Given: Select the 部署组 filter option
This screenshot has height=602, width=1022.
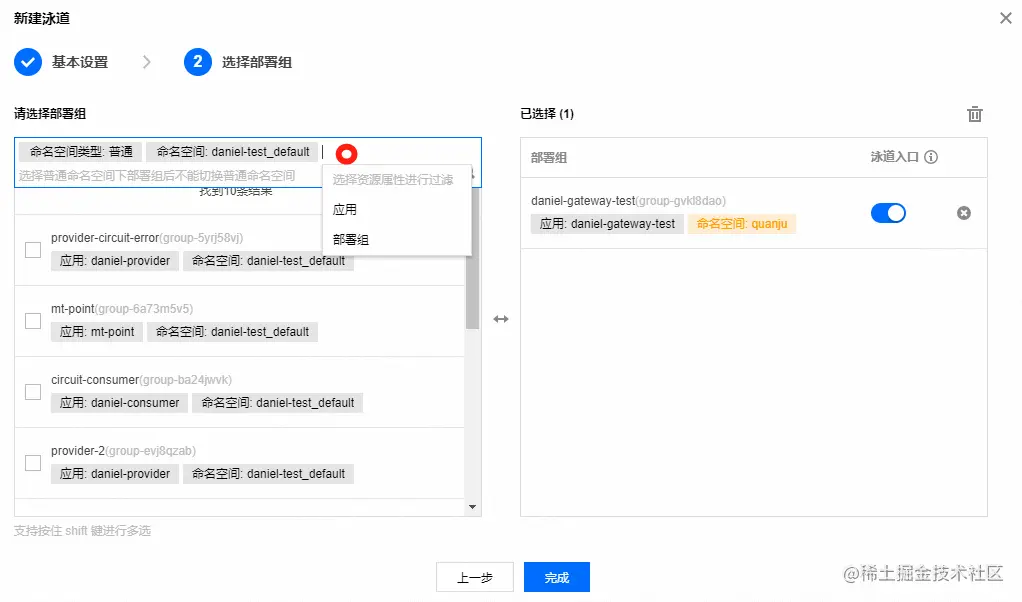Looking at the screenshot, I should (x=396, y=240).
